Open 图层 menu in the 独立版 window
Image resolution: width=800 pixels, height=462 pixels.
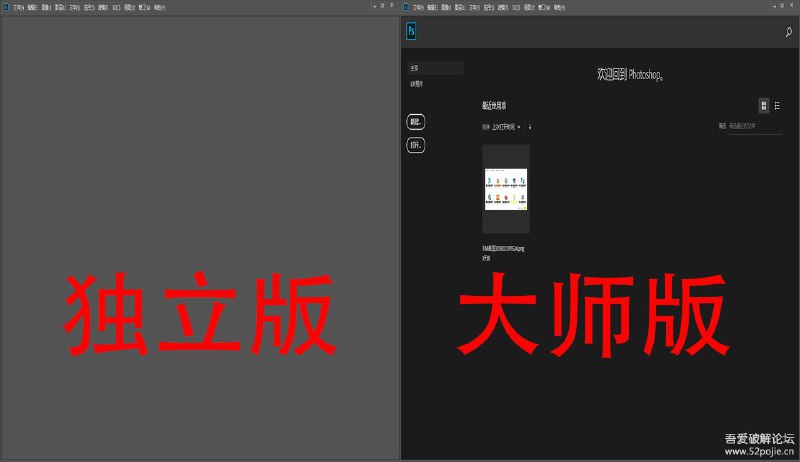(x=61, y=8)
